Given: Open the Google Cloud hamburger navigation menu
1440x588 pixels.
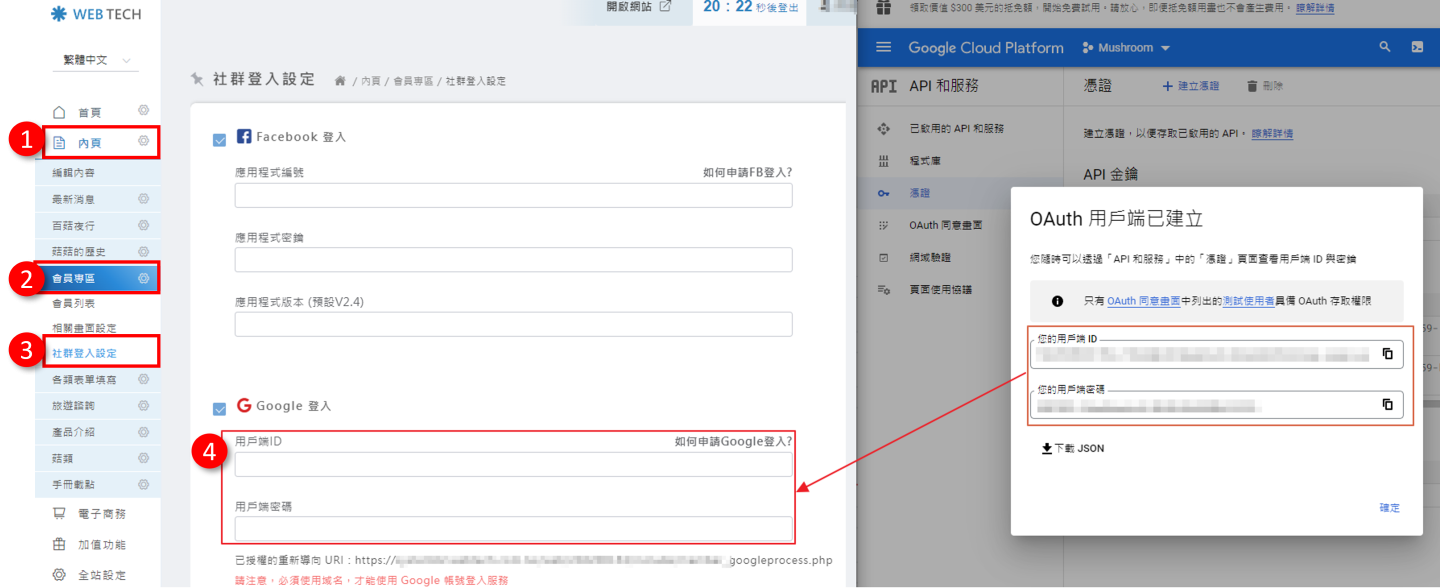Looking at the screenshot, I should (x=883, y=47).
